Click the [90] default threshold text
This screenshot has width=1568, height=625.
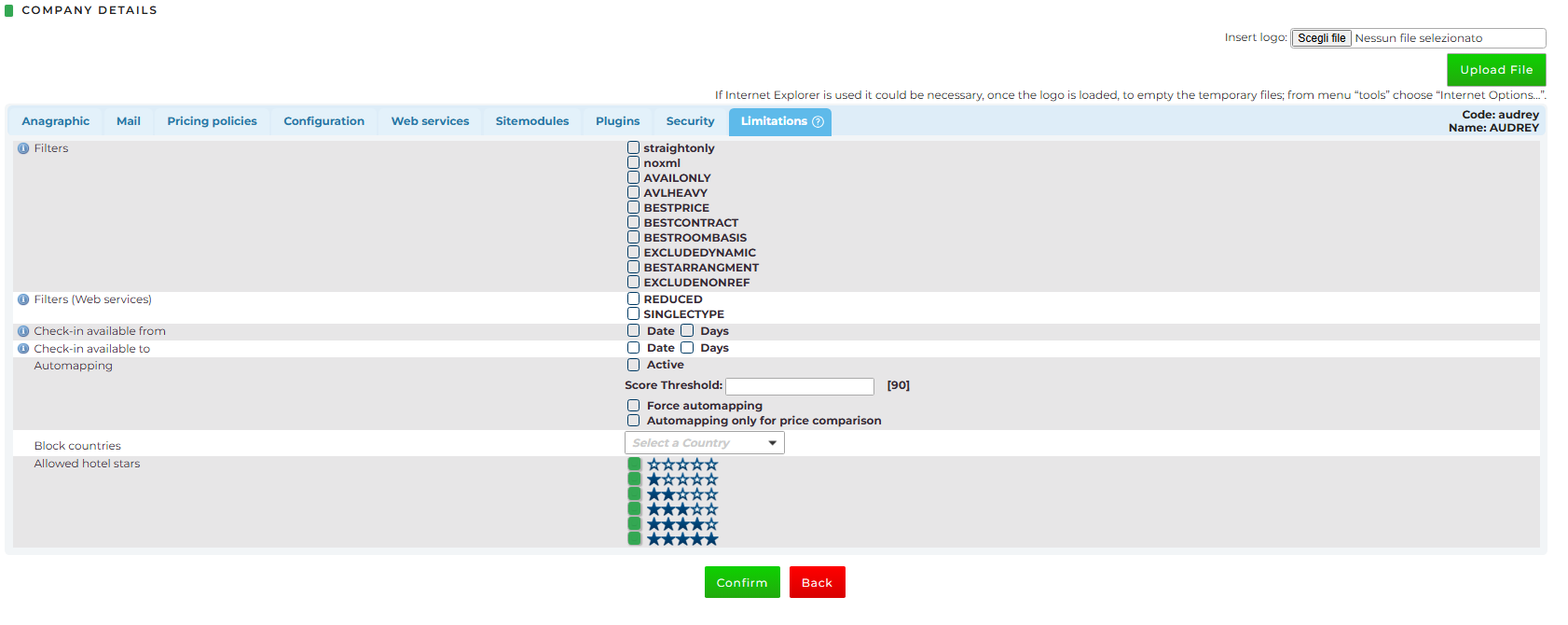[899, 385]
